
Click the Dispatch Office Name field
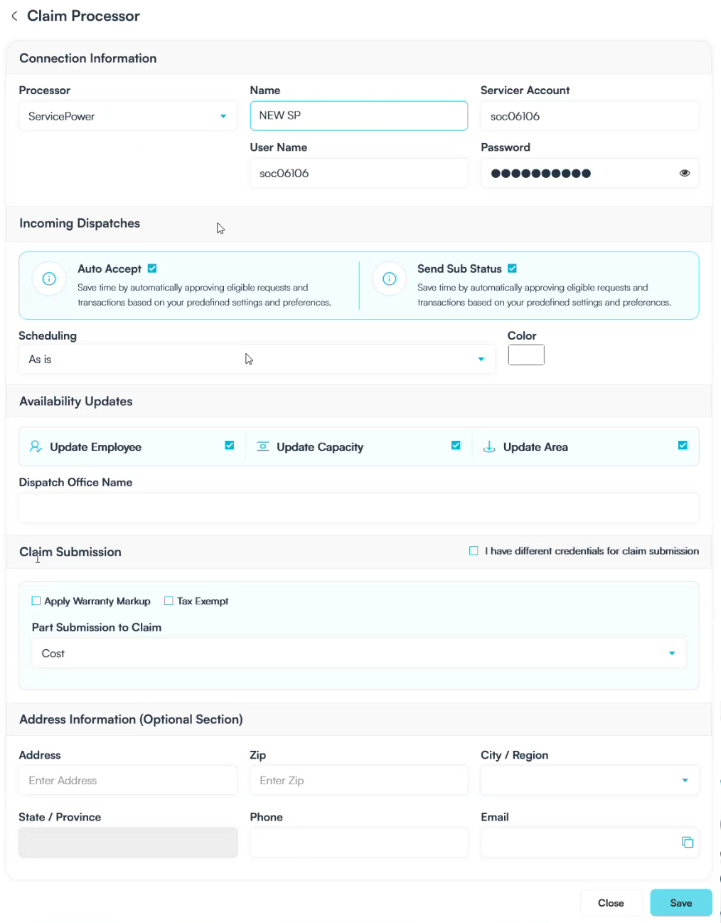(359, 508)
